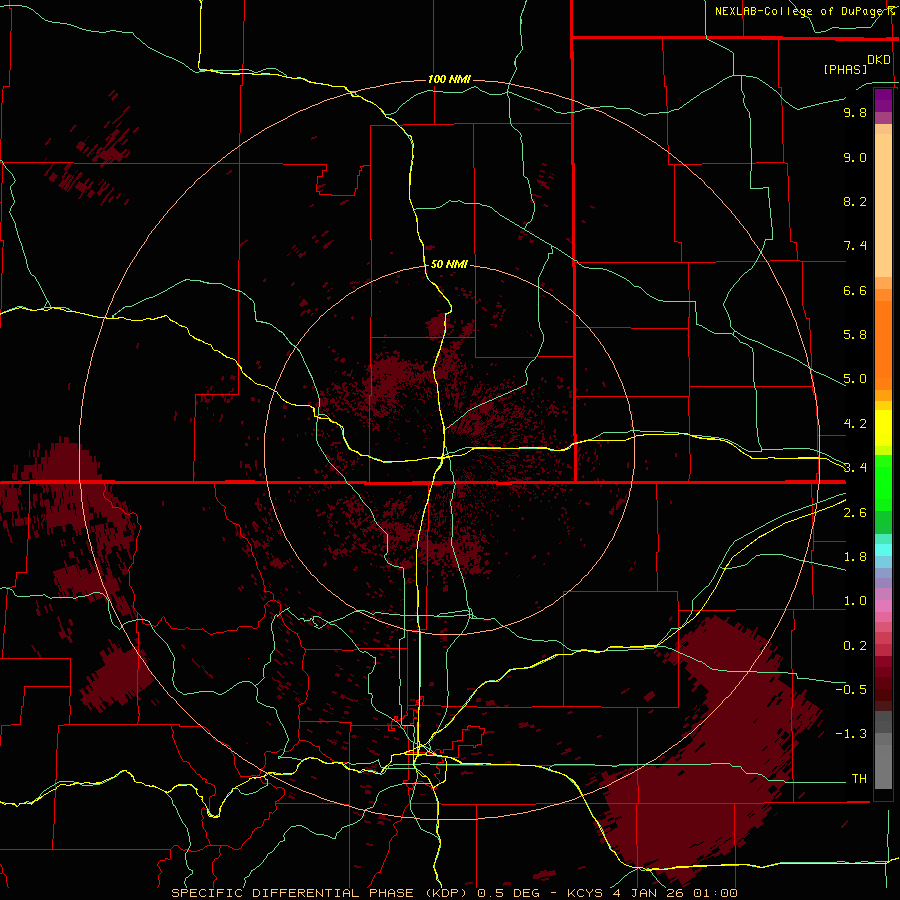Pick the yellow segment of the color bar
Viewport: 900px width, 900px height.
(883, 428)
